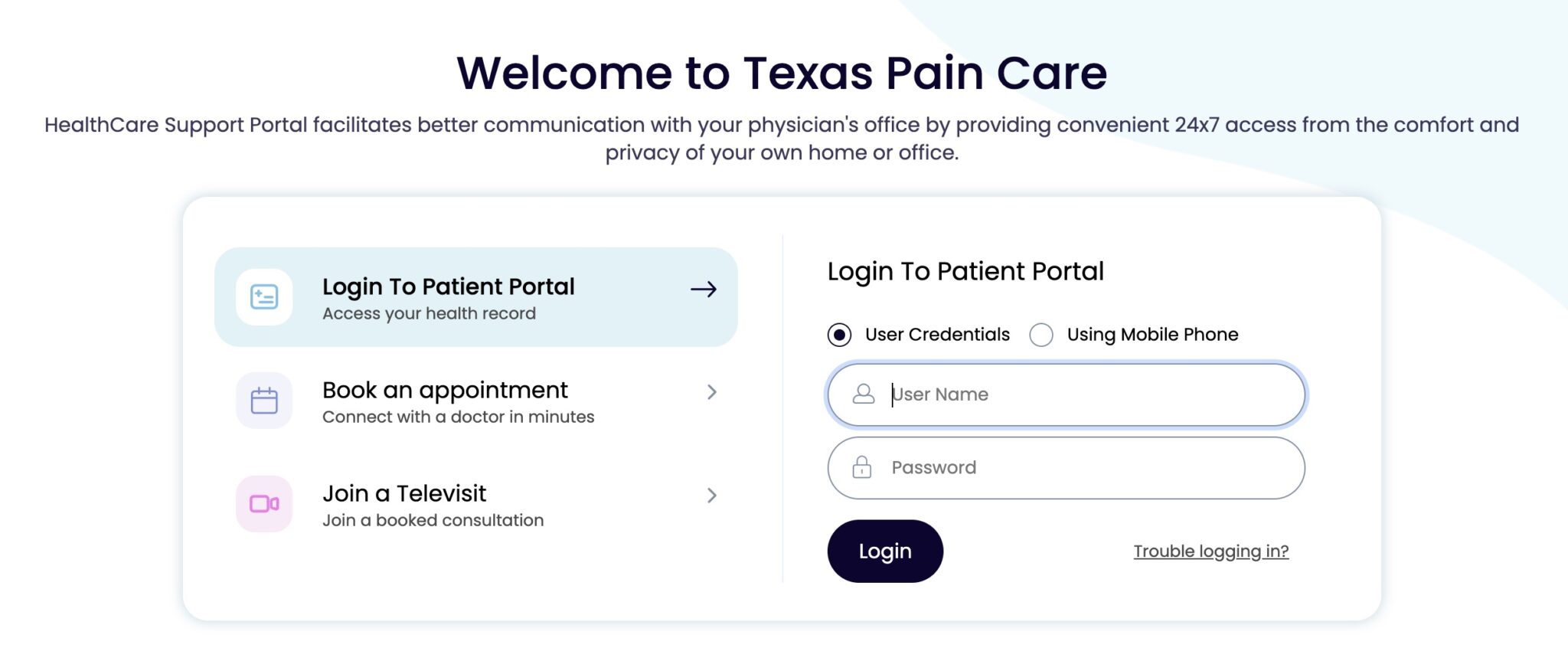Click the Connect with a doctor in minutes text
This screenshot has width=1568, height=661.
[x=458, y=417]
